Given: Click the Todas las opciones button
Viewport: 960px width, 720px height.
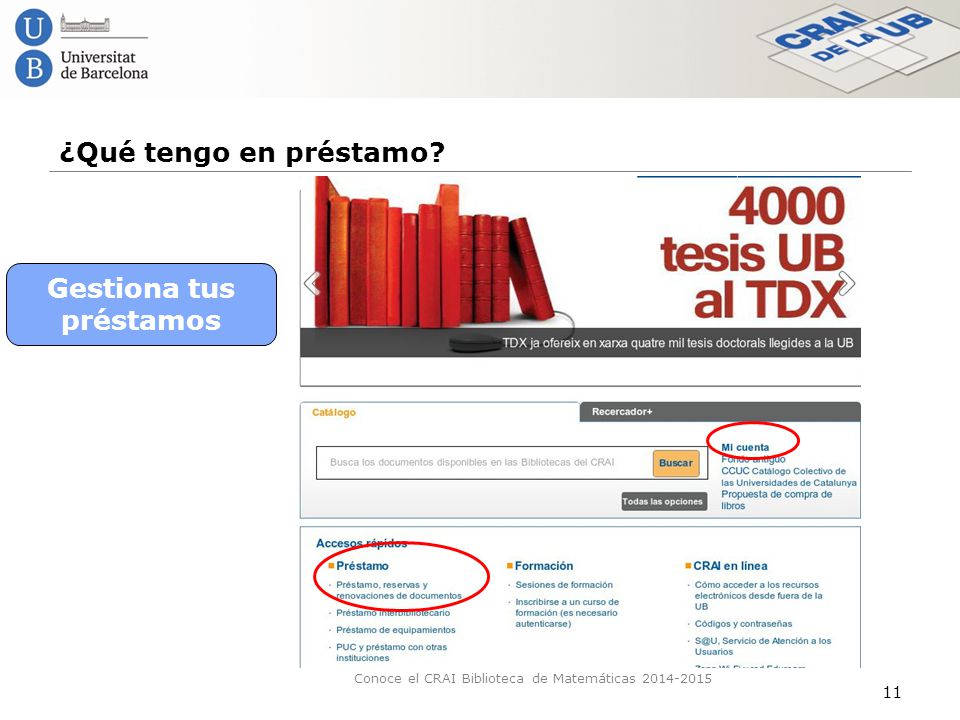Looking at the screenshot, I should pos(663,501).
